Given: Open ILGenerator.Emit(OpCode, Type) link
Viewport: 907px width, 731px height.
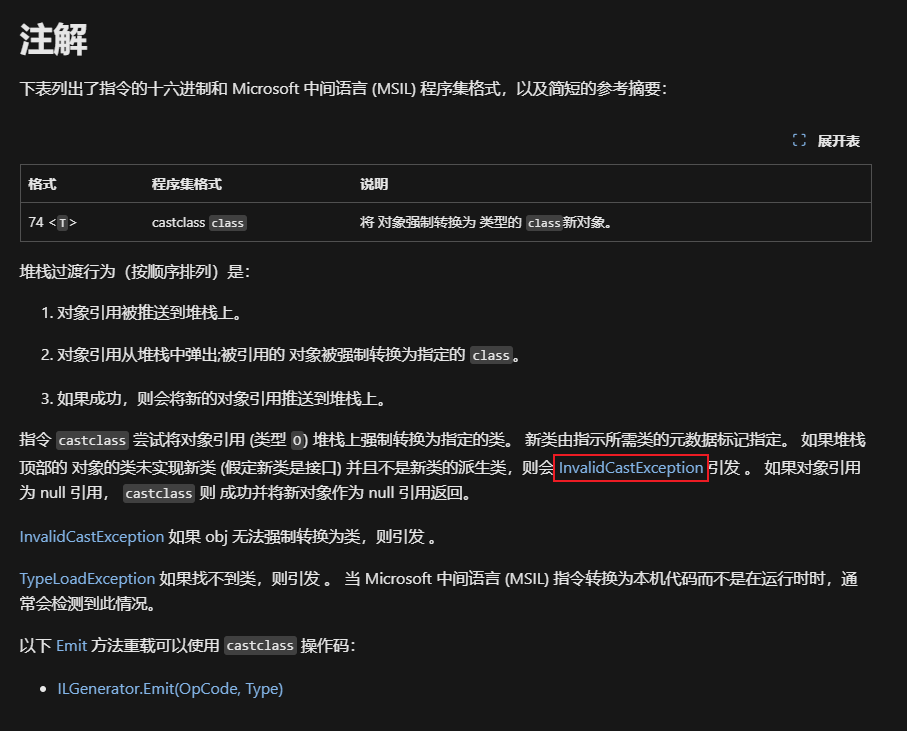Looking at the screenshot, I should pos(170,689).
